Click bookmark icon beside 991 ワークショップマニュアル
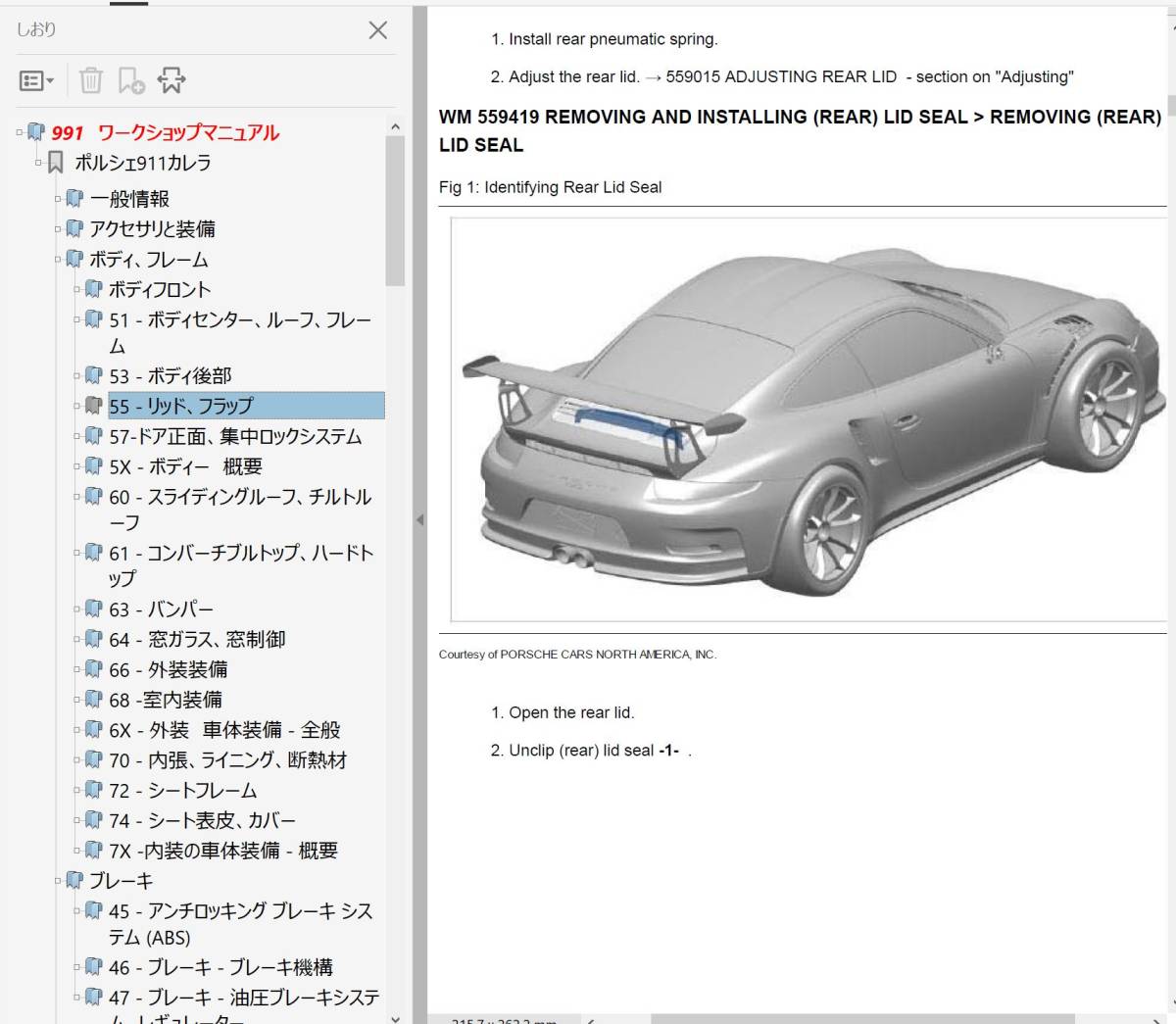This screenshot has width=1176, height=1024. pos(36,132)
